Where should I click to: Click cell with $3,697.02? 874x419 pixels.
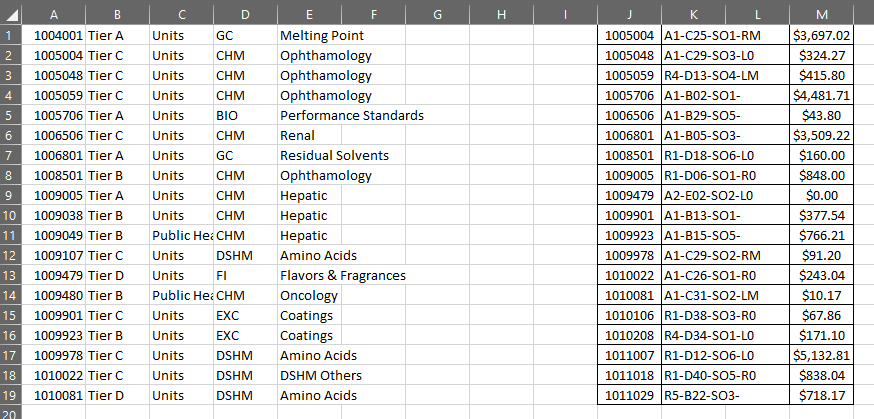[821, 35]
